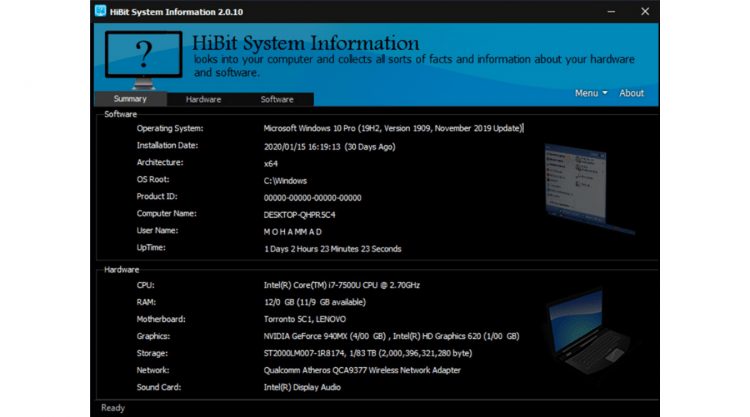Select the UpTime value 1 Days 2 Hours
Image resolution: width=750 pixels, height=417 pixels.
click(x=332, y=249)
